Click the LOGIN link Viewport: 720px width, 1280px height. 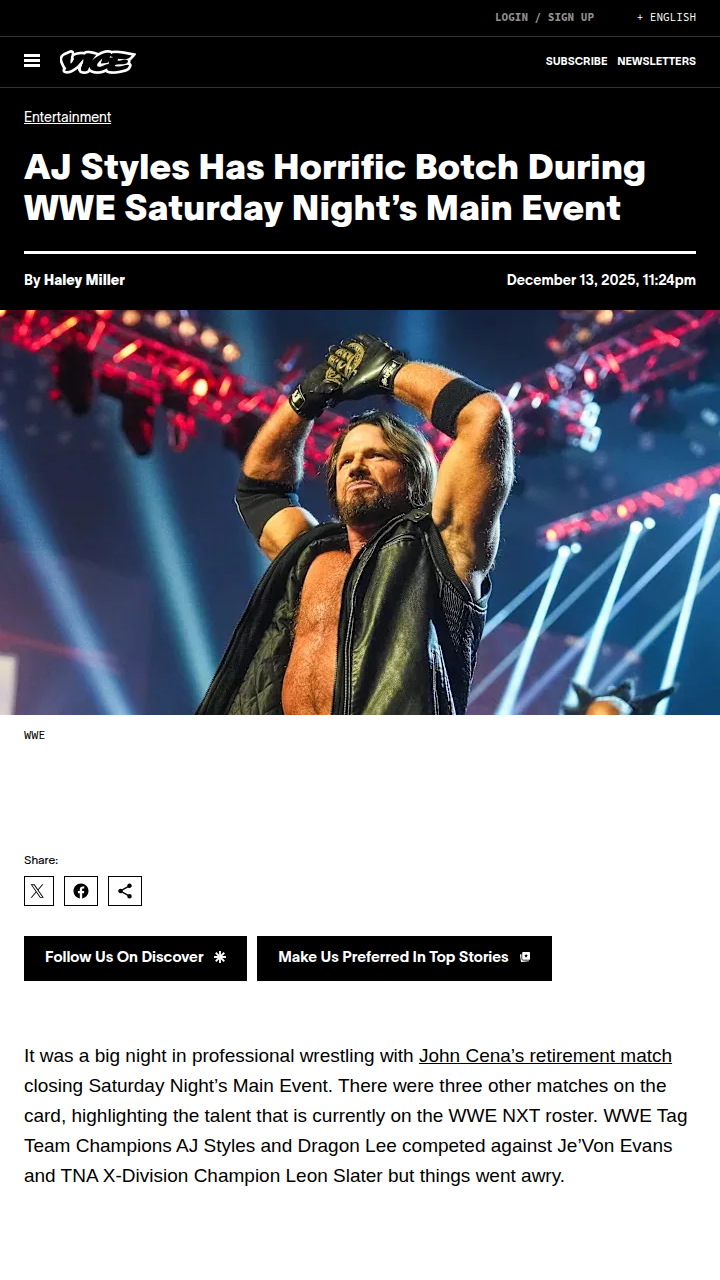[511, 17]
